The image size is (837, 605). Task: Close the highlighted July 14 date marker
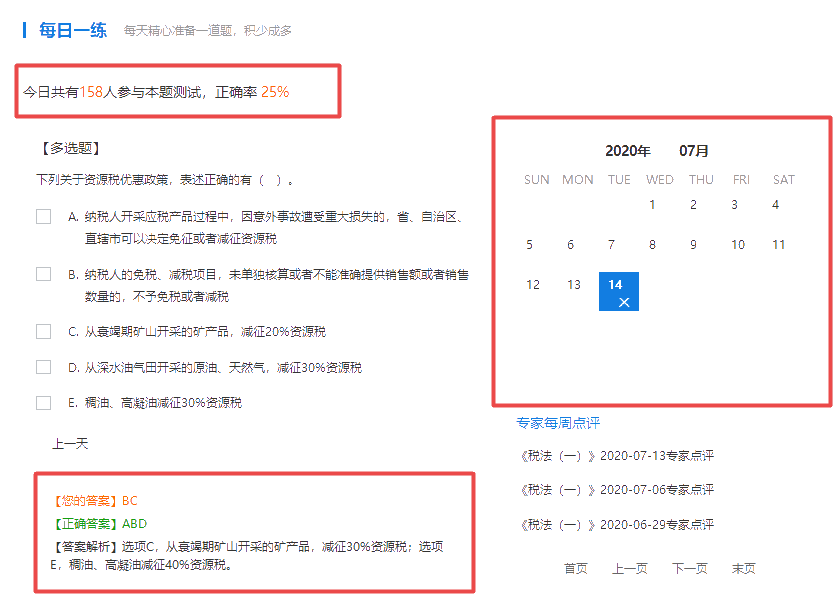(626, 301)
